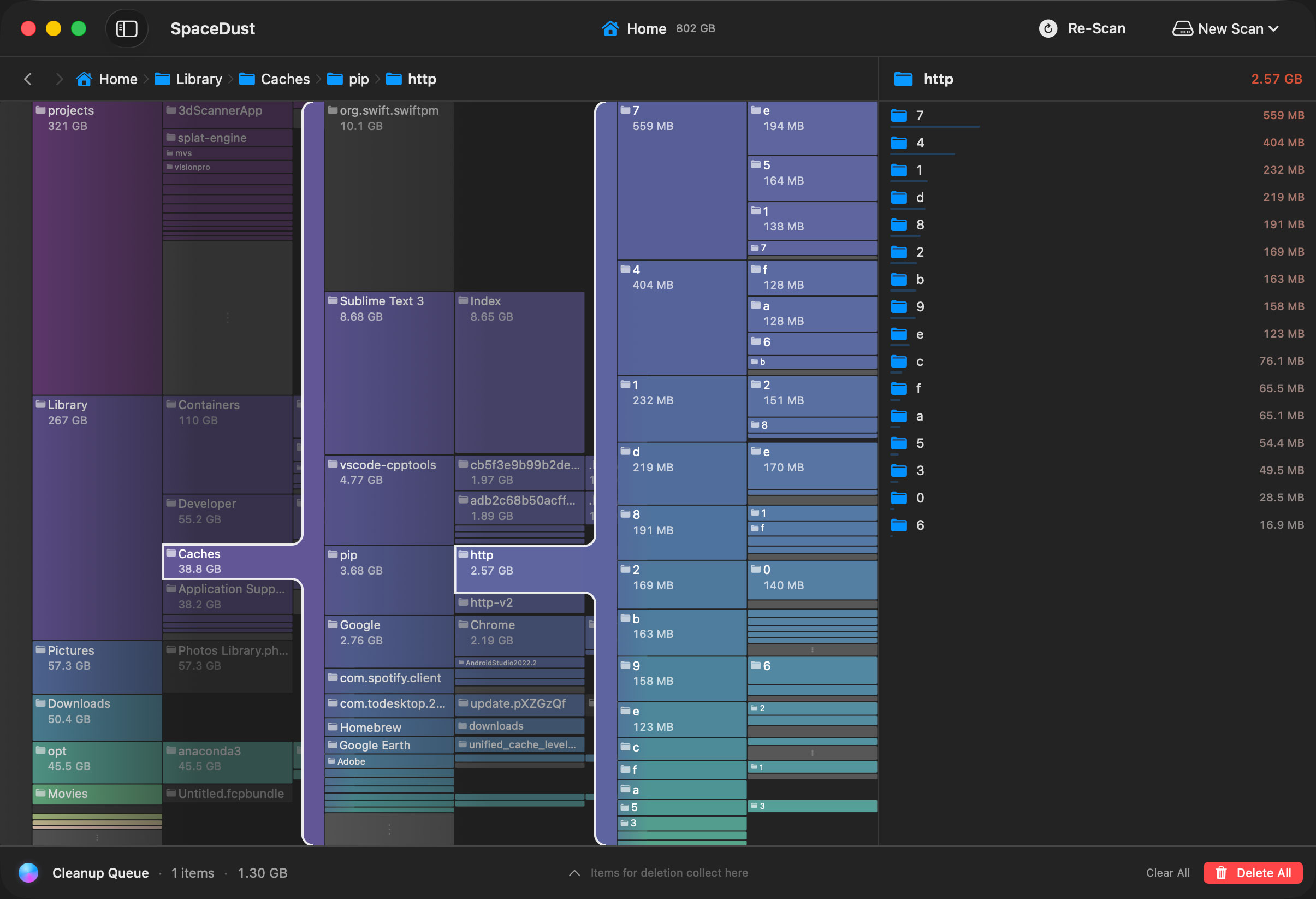
Task: Select Caches in the breadcrumb path
Action: pyautogui.click(x=275, y=79)
